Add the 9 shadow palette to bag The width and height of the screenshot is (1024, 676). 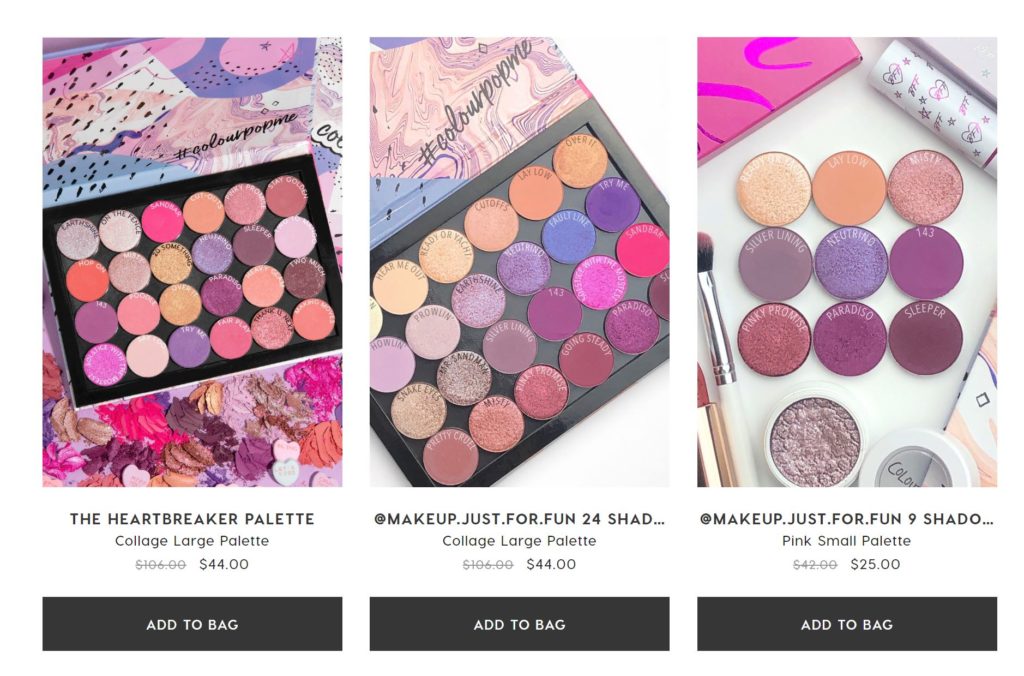[847, 624]
